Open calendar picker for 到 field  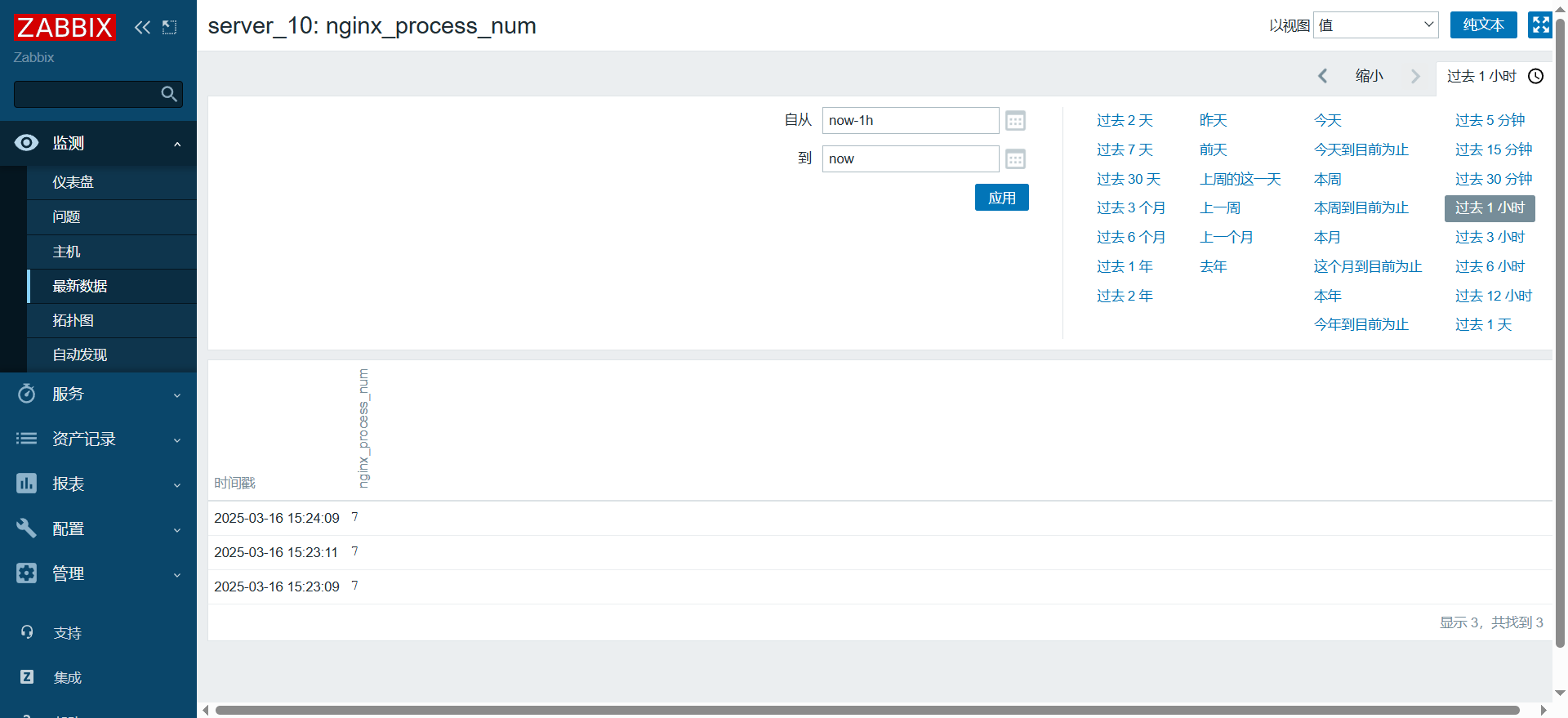coord(1015,159)
